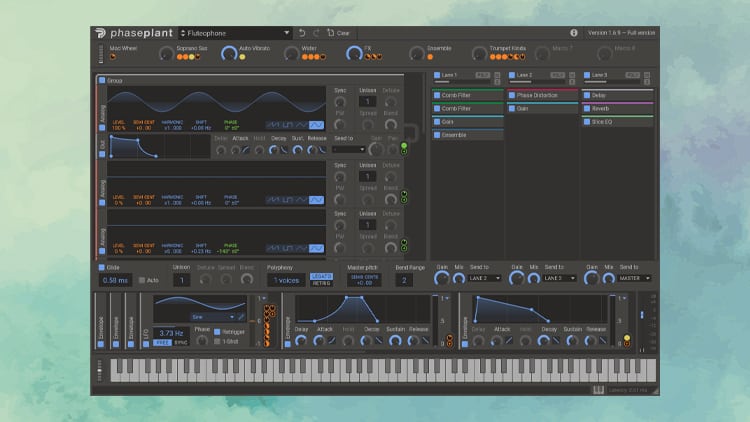Click the Bend knob of first oscillator
Image resolution: width=750 pixels, height=422 pixels.
click(x=391, y=124)
